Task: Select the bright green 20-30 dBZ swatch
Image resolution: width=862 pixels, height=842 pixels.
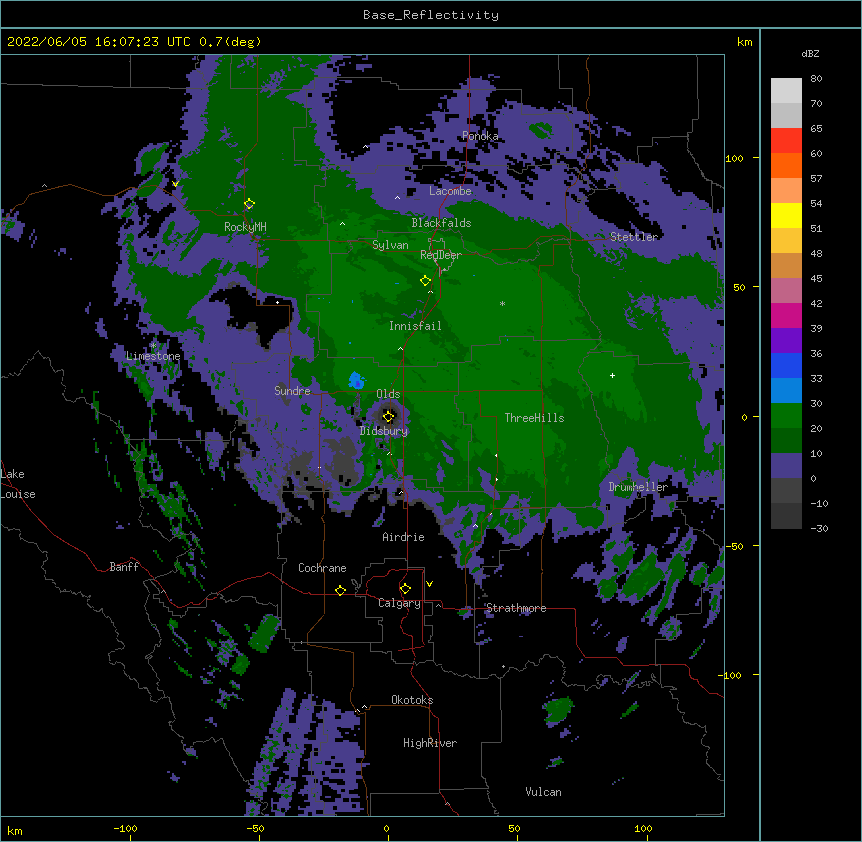Action: (x=786, y=416)
